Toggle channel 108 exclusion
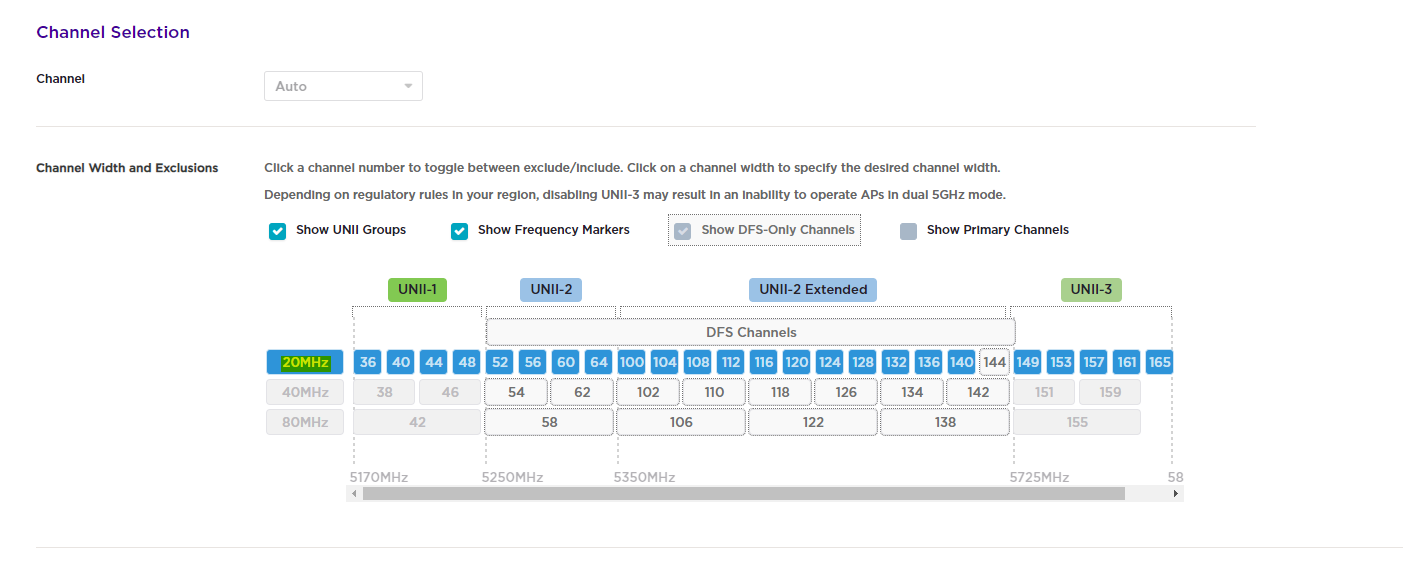This screenshot has width=1403, height=564. pyautogui.click(x=697, y=362)
